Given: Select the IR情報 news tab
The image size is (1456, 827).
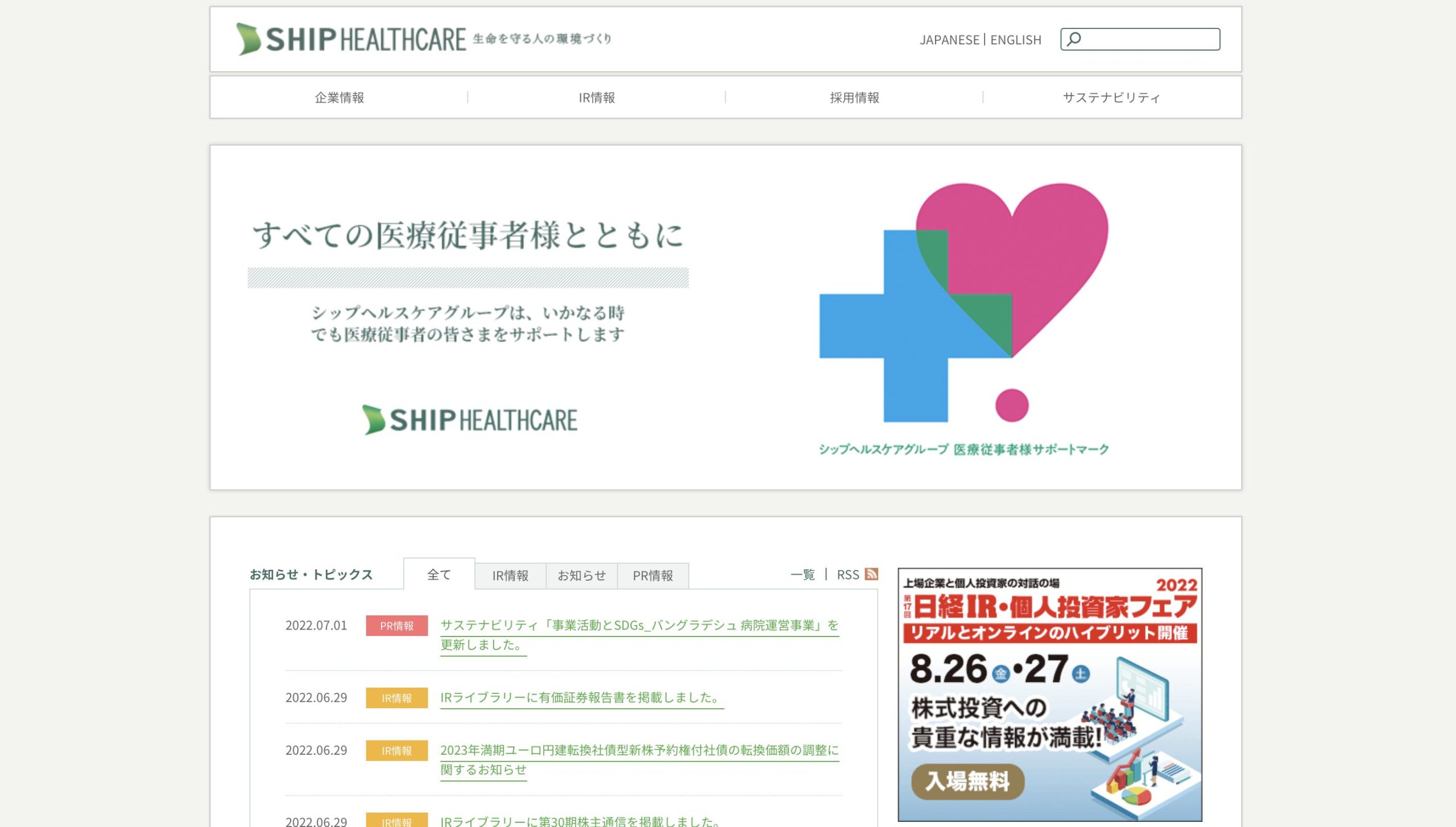Looking at the screenshot, I should 510,576.
